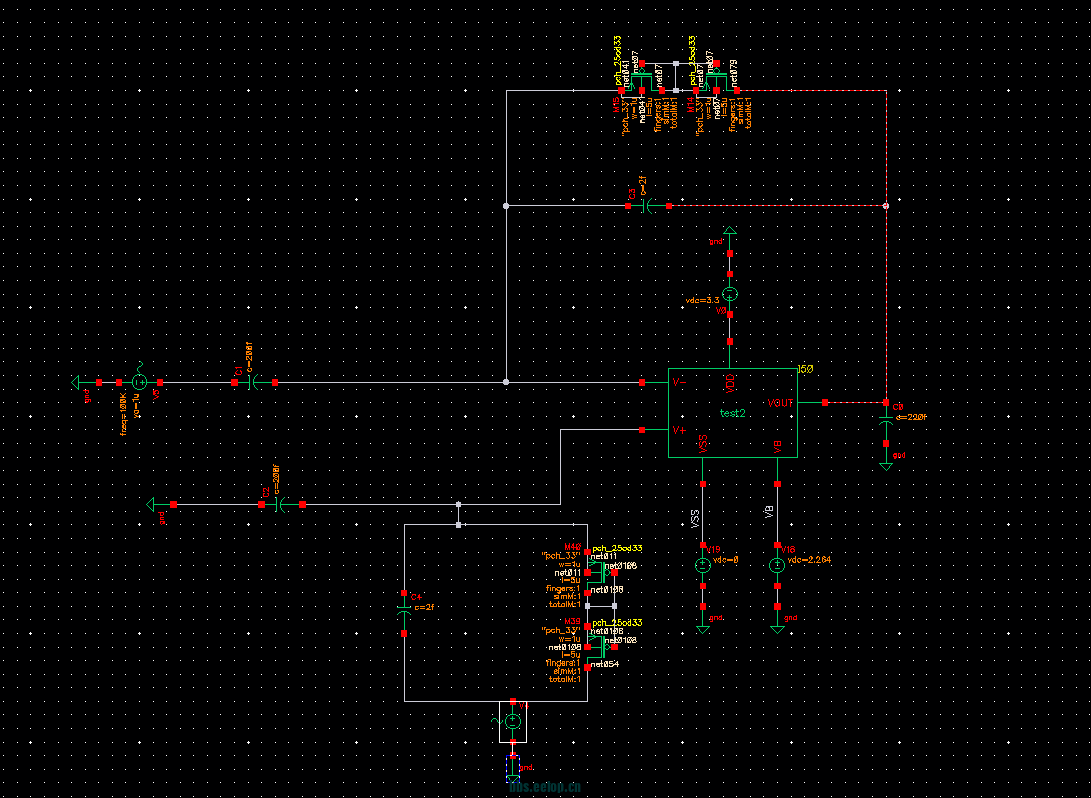Click the rotated 'VB' wire label

(x=769, y=514)
